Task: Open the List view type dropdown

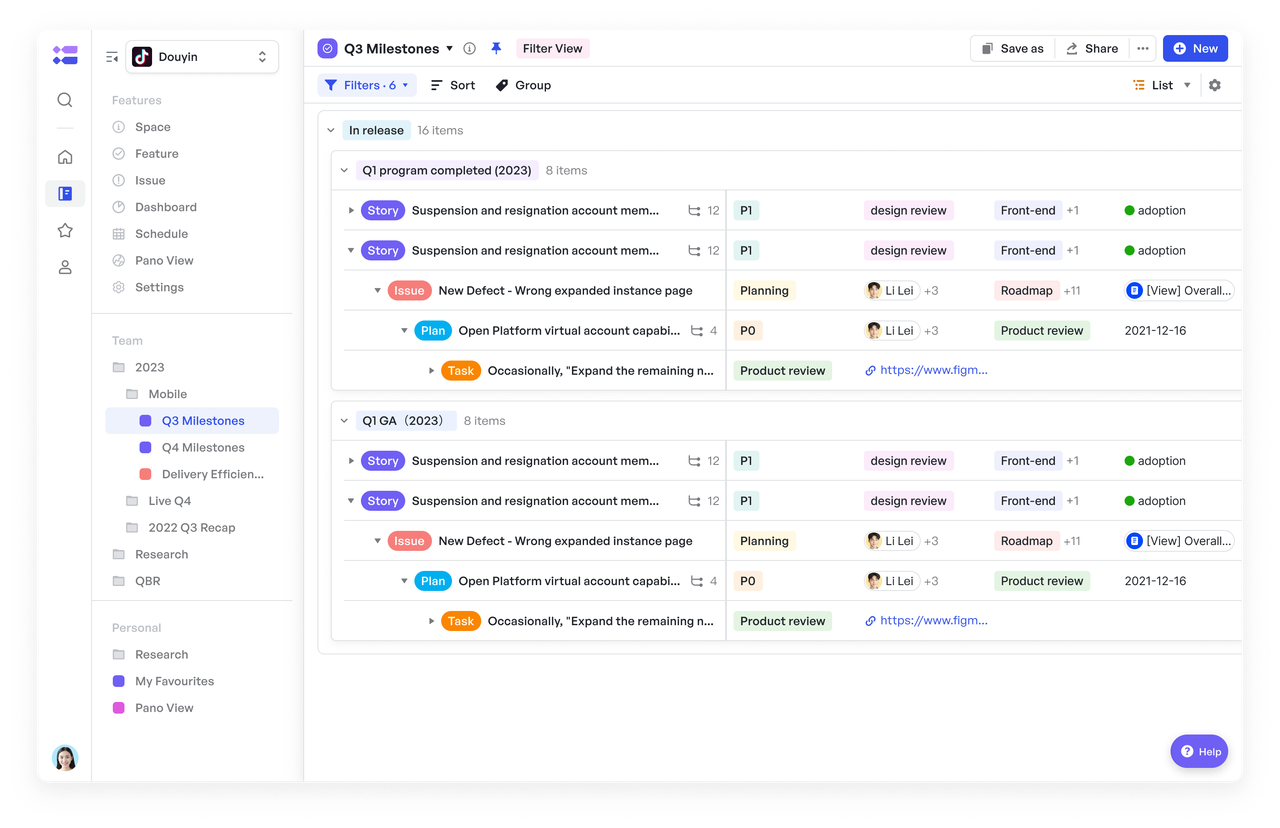Action: point(1161,85)
